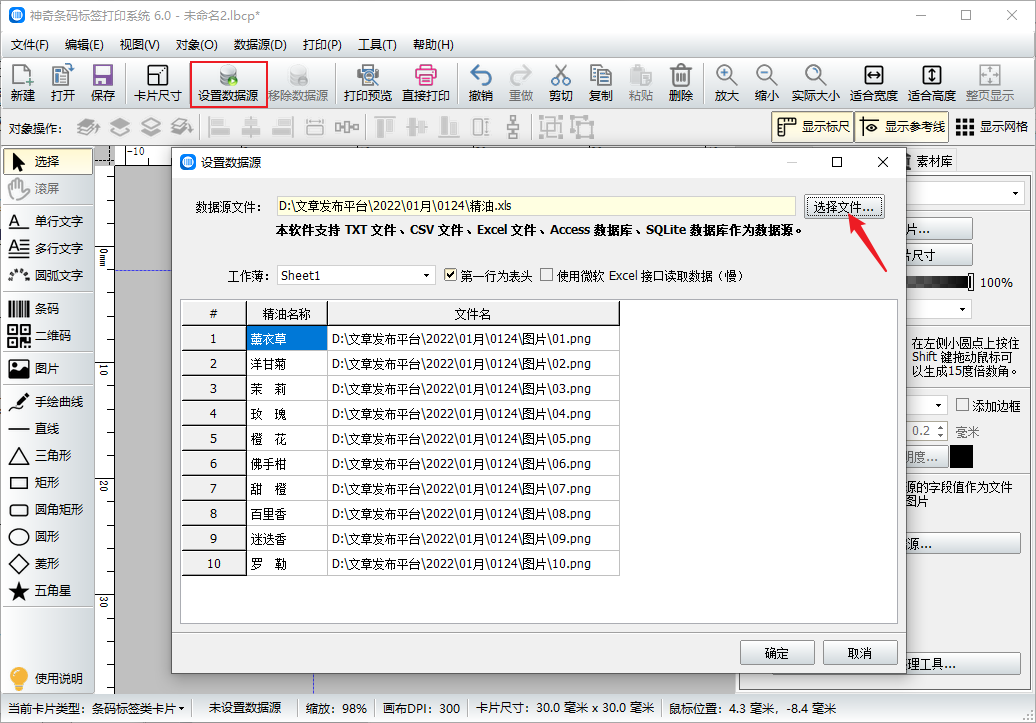Select the 圆形 circle tool
The width and height of the screenshot is (1036, 723).
coord(46,537)
